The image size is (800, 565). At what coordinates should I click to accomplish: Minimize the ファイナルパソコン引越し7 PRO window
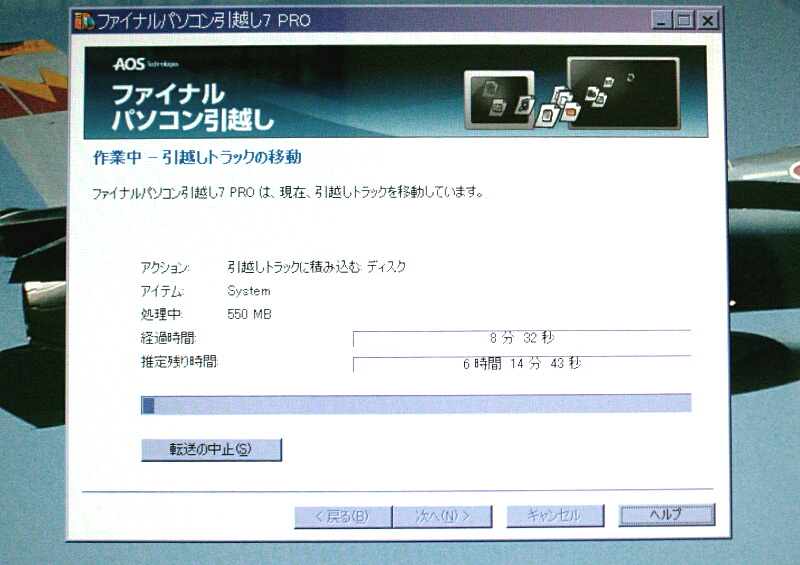click(662, 20)
